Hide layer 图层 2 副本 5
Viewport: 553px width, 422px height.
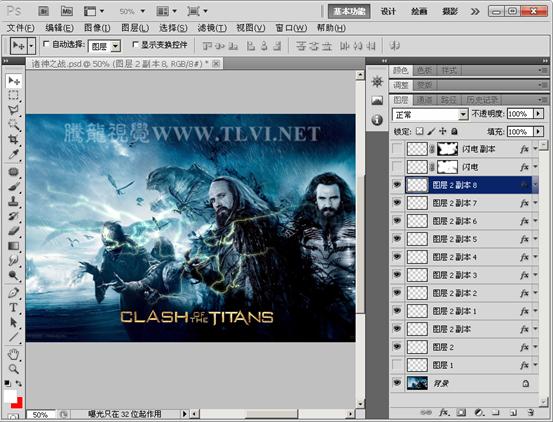click(397, 239)
